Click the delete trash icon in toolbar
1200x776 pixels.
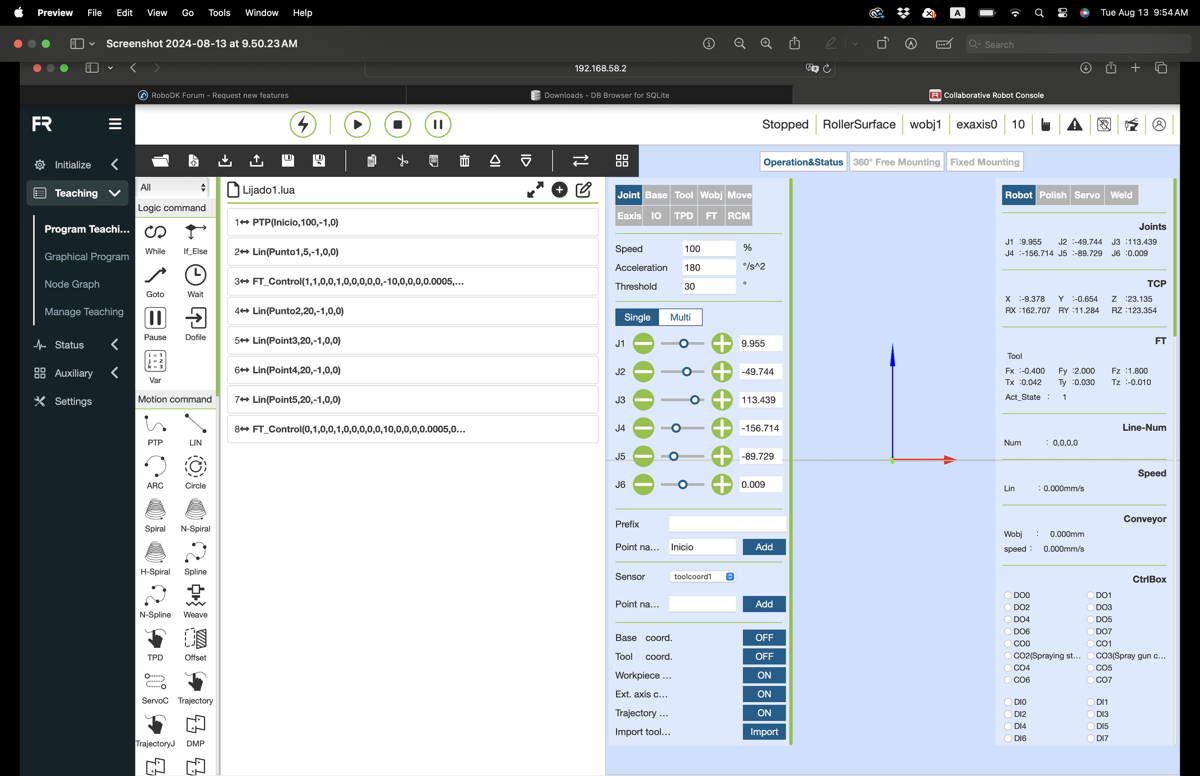464,161
